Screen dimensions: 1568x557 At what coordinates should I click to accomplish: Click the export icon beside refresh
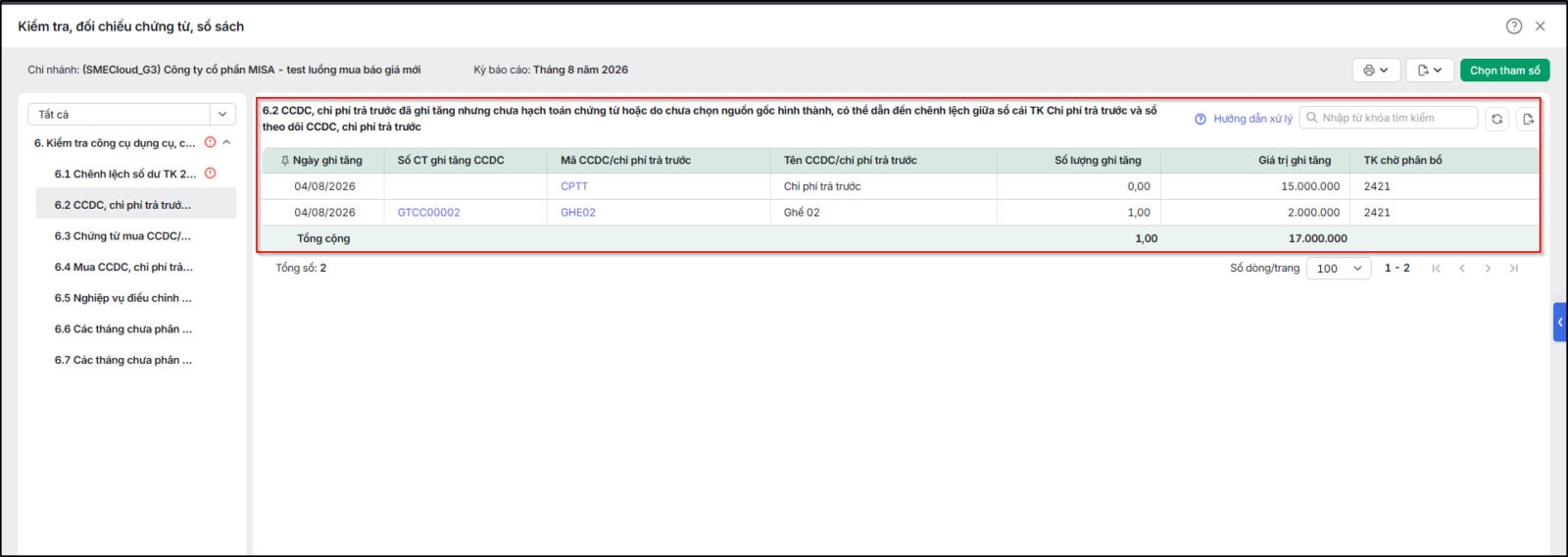click(x=1527, y=119)
